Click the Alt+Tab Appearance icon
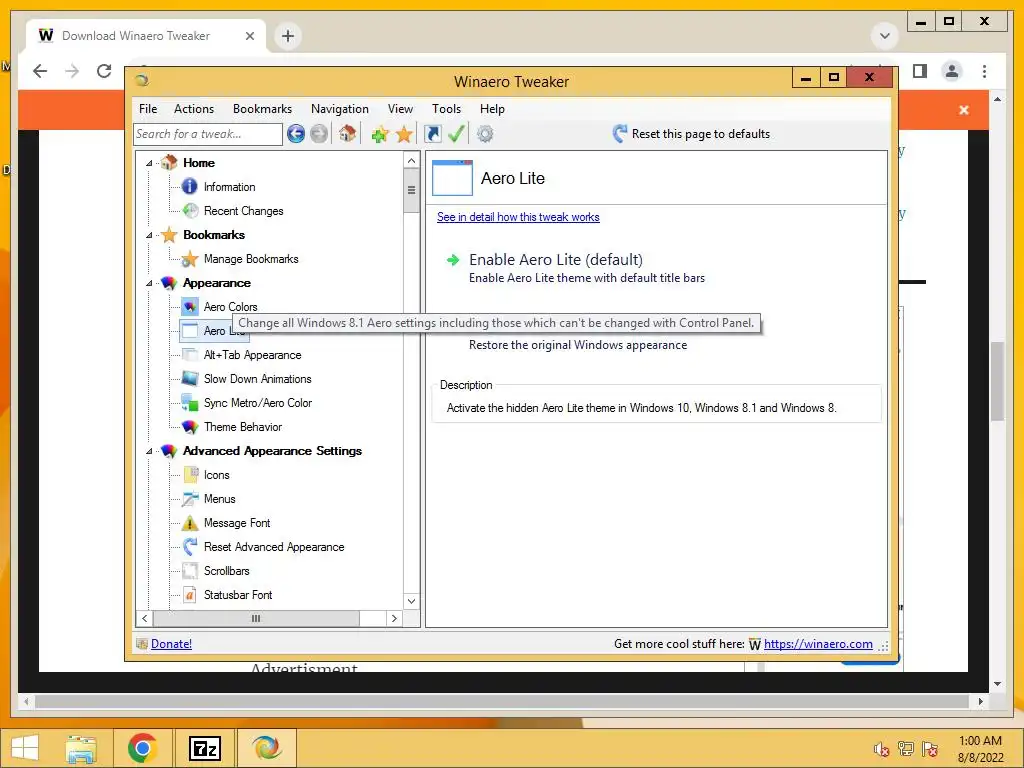The image size is (1024, 768). 190,355
